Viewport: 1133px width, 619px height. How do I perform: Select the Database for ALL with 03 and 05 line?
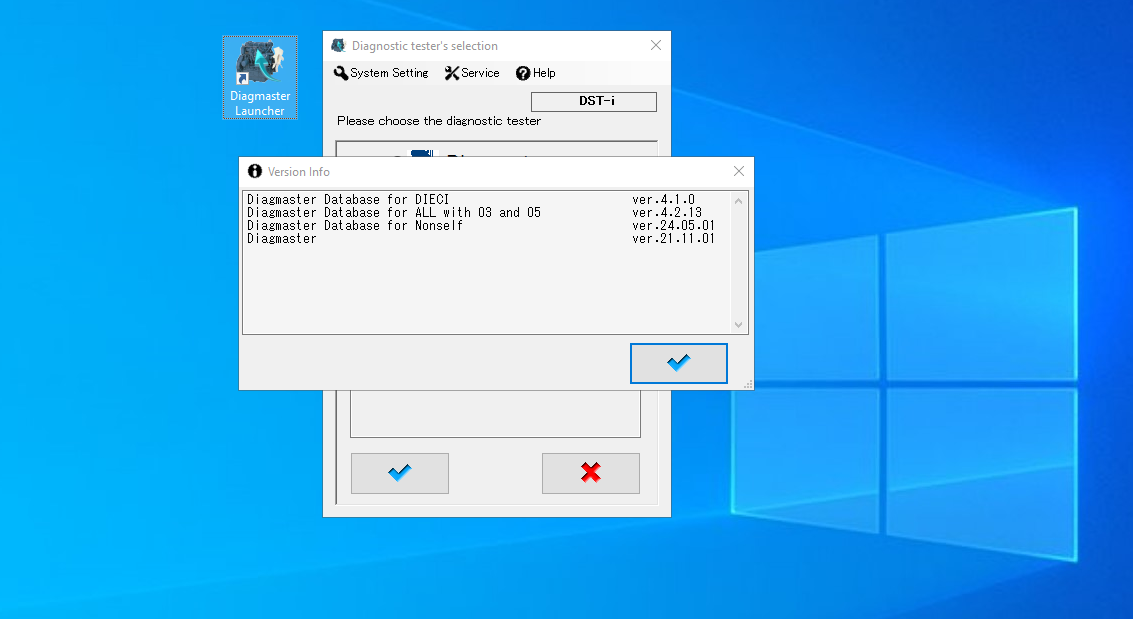(394, 213)
